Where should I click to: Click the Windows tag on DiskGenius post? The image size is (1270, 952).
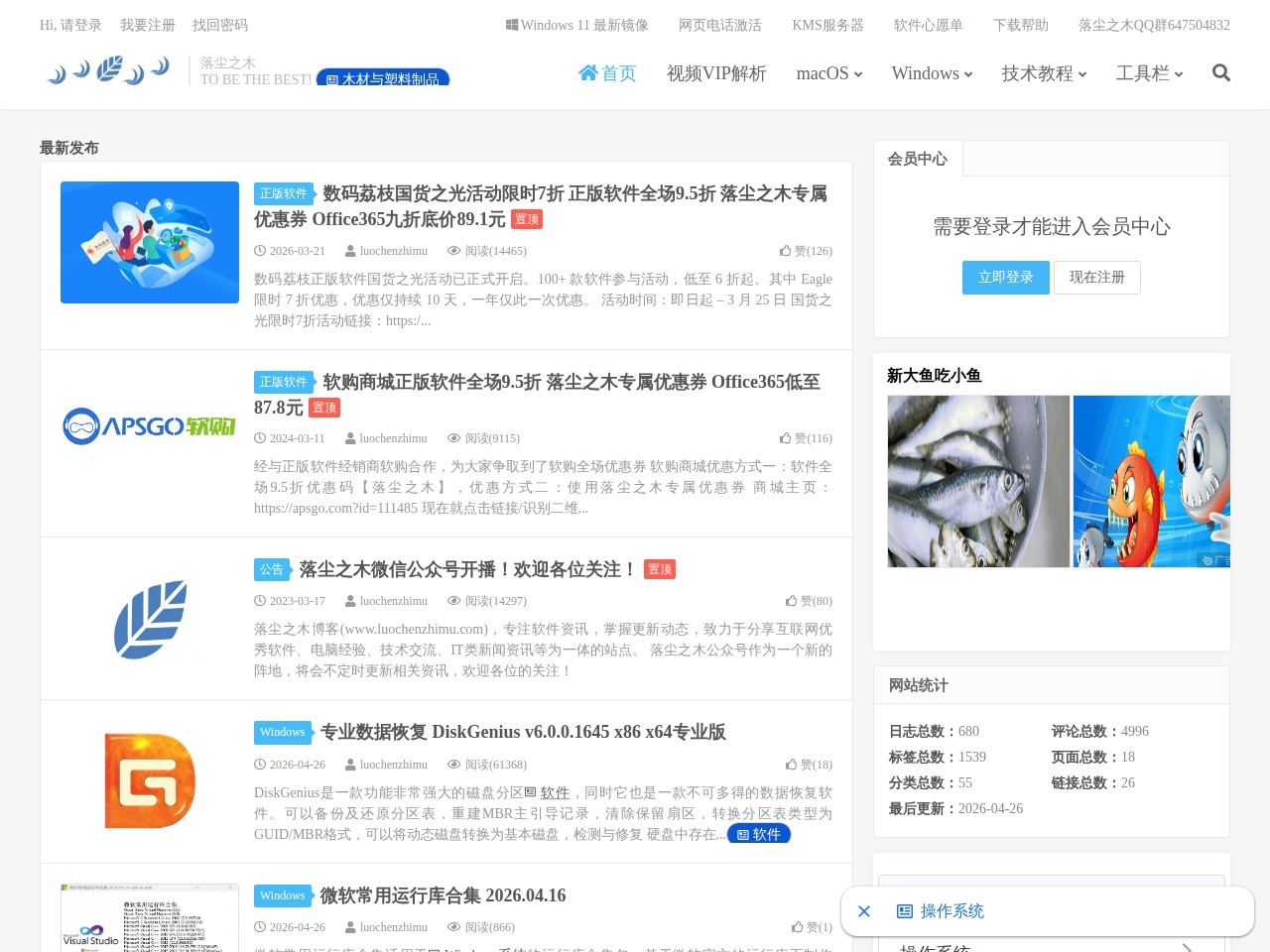click(x=283, y=732)
